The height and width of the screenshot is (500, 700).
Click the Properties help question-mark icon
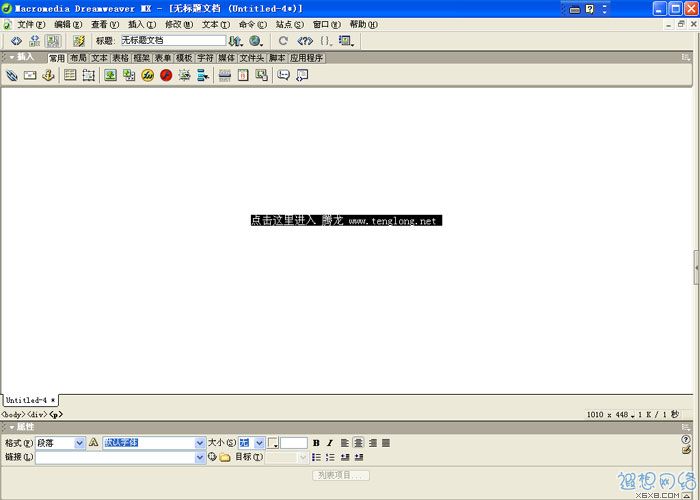(x=686, y=439)
